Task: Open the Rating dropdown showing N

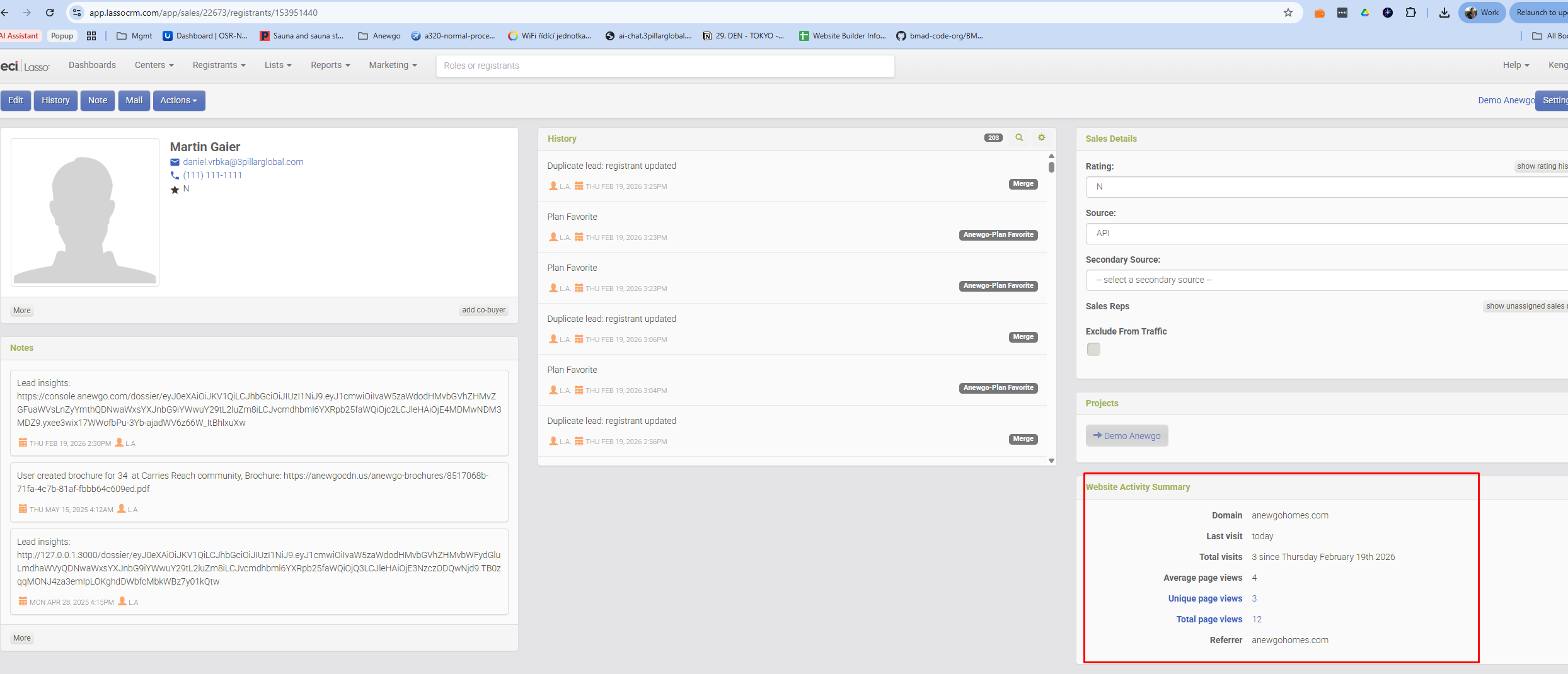Action: [1323, 187]
